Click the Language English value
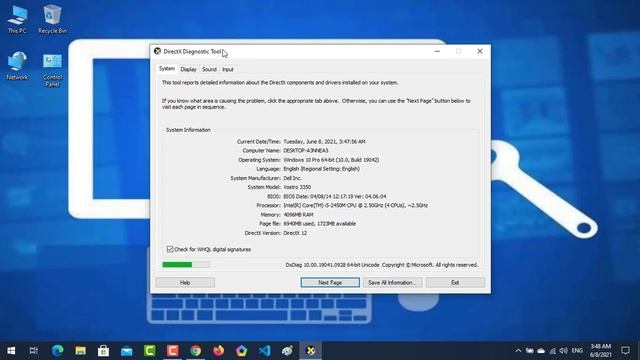The image size is (640, 360). coord(322,169)
